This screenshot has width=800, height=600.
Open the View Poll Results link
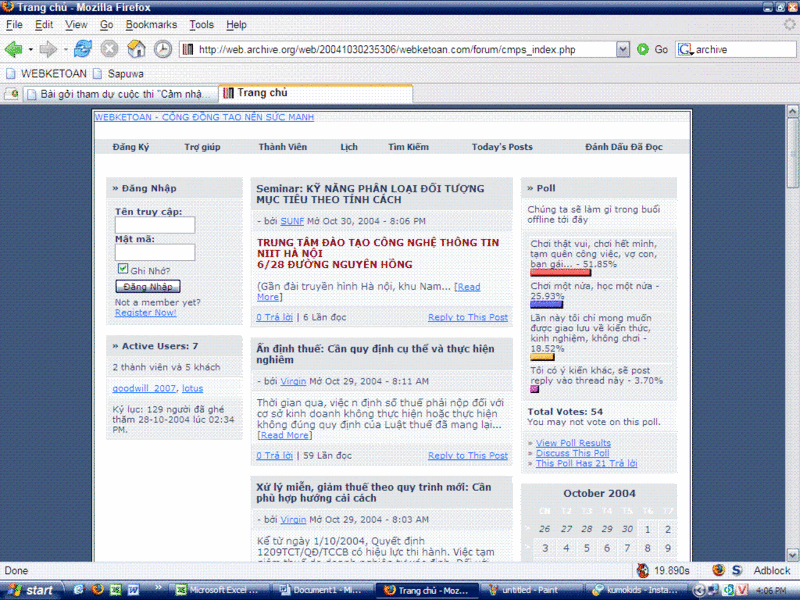tap(573, 443)
